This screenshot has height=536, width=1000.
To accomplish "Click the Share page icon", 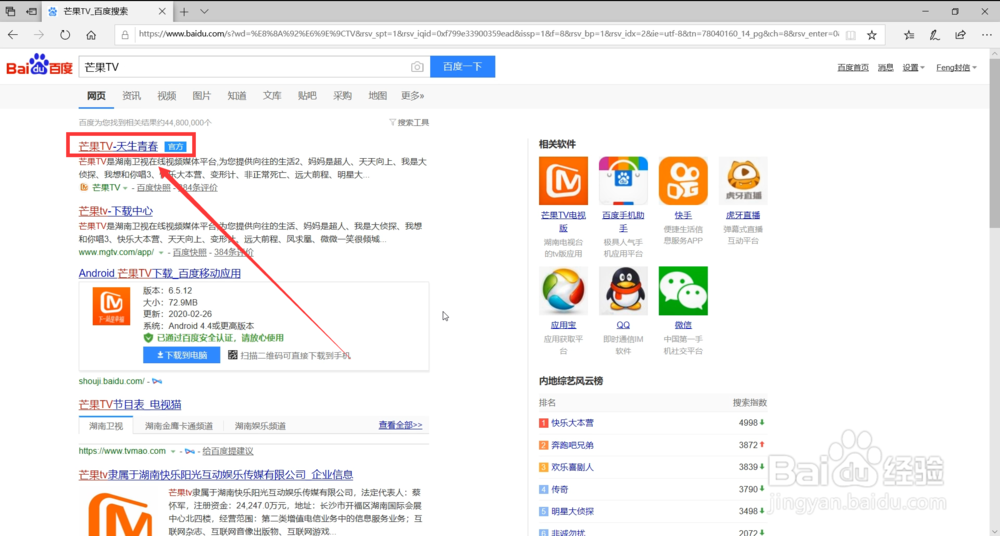I will 960,35.
